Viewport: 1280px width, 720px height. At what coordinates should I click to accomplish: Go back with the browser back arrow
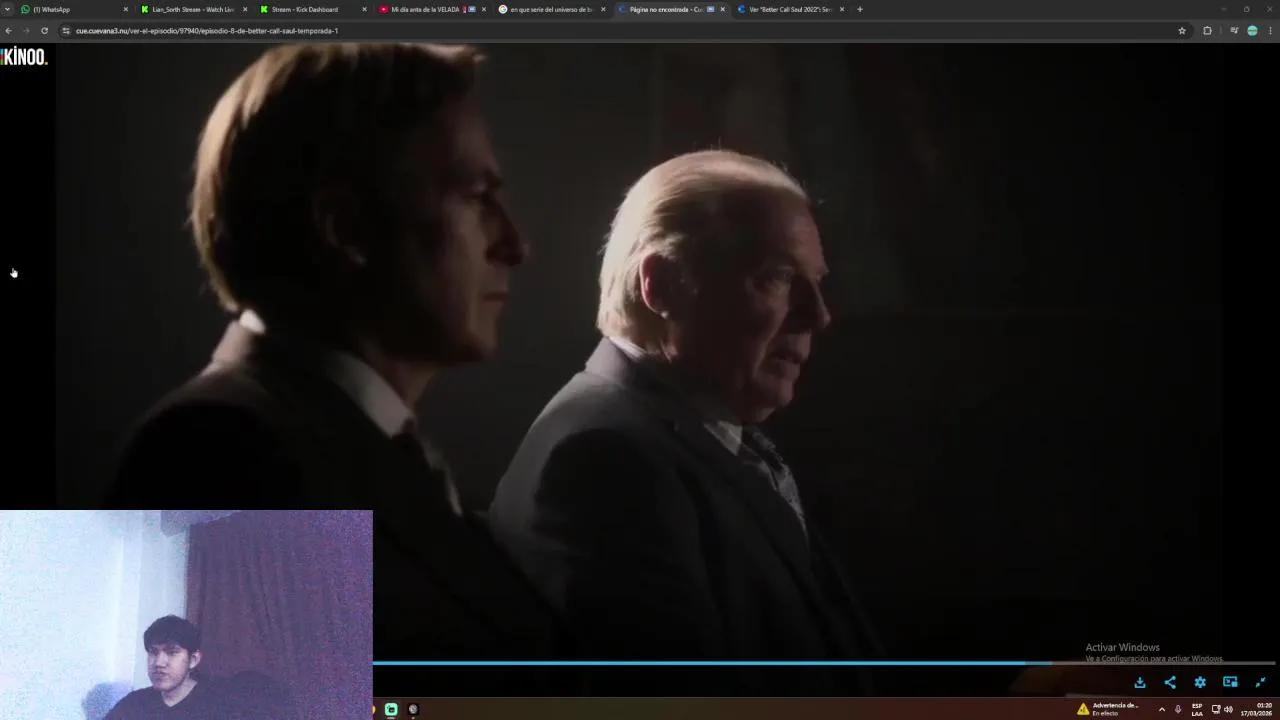(x=8, y=31)
